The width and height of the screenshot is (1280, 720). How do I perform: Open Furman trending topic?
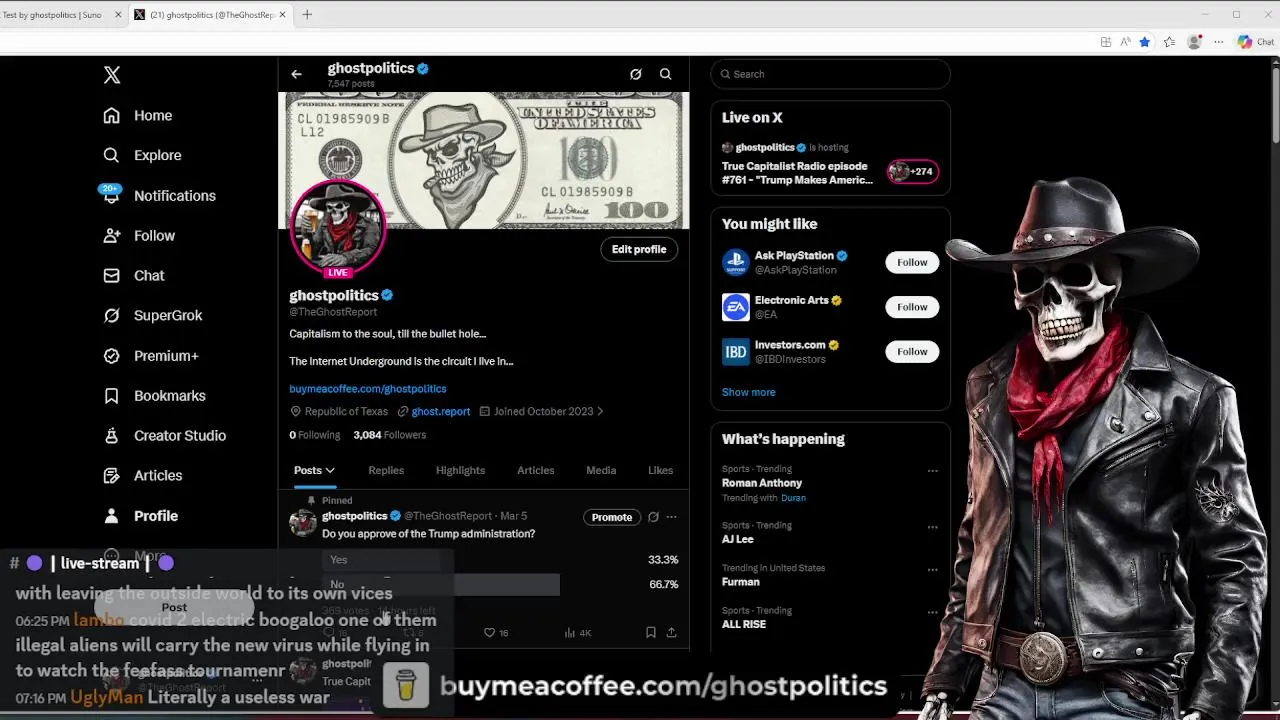(741, 582)
